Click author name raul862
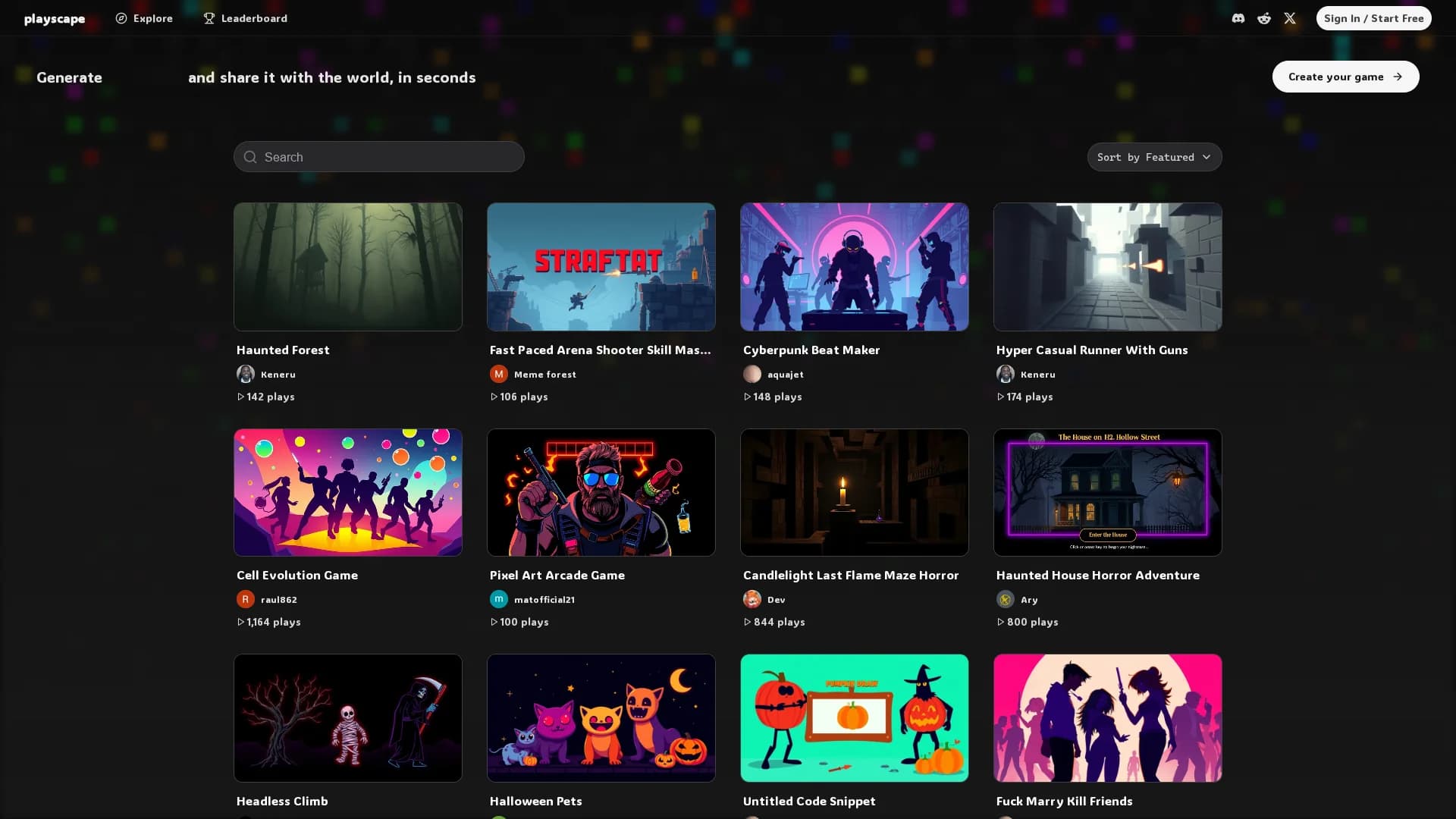The image size is (1456, 819). click(x=279, y=600)
